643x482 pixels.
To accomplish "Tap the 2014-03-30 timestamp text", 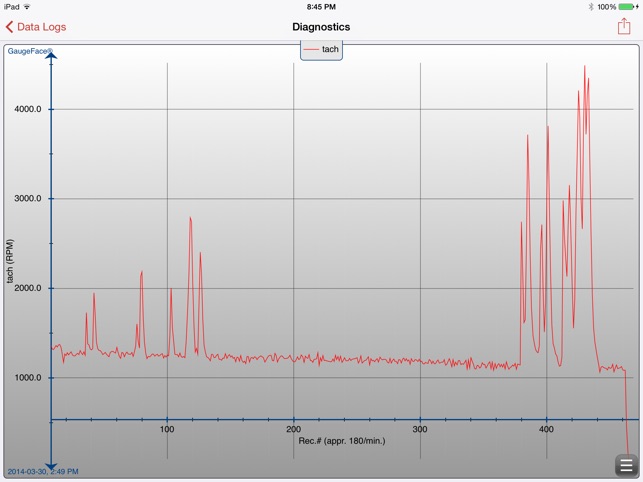I will (43, 472).
